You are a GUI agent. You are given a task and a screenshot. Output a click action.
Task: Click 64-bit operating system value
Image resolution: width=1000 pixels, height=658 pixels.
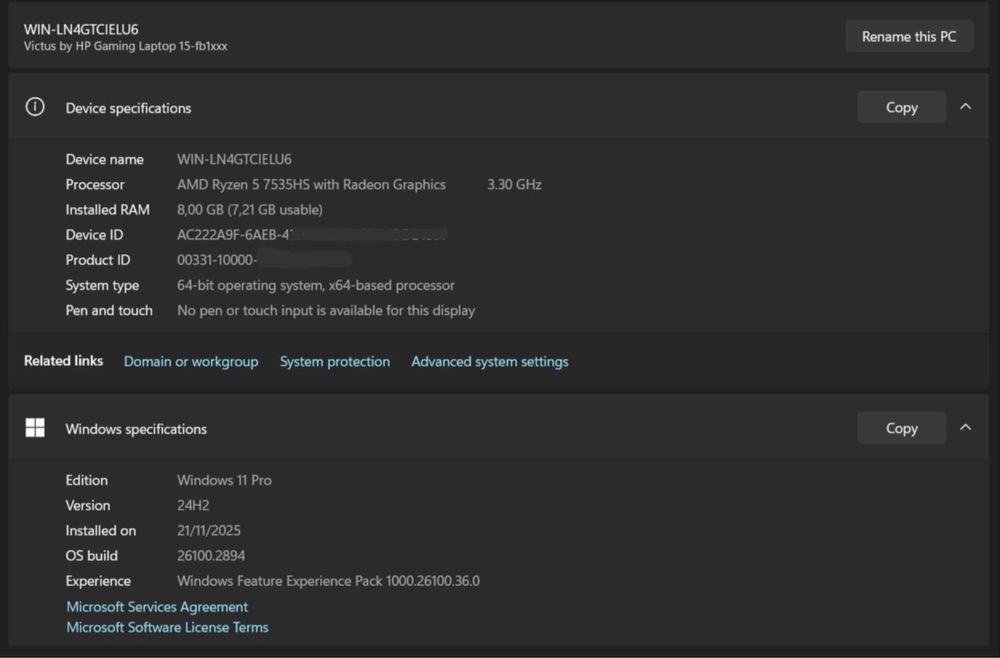(316, 286)
